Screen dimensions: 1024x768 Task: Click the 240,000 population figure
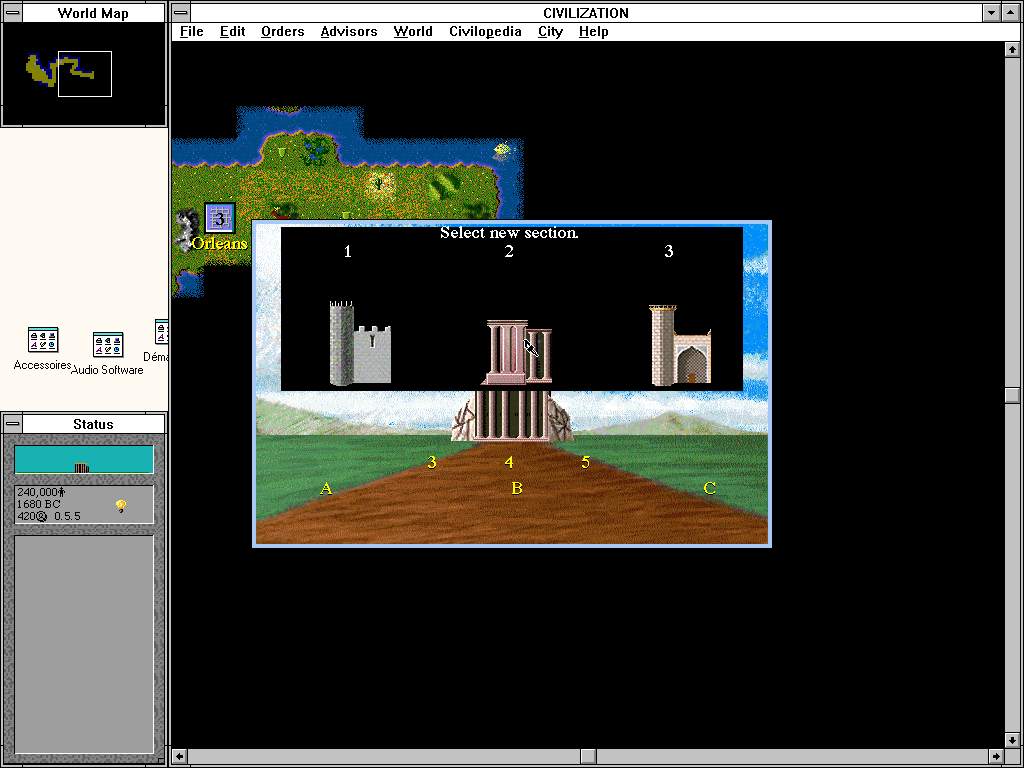(42, 492)
